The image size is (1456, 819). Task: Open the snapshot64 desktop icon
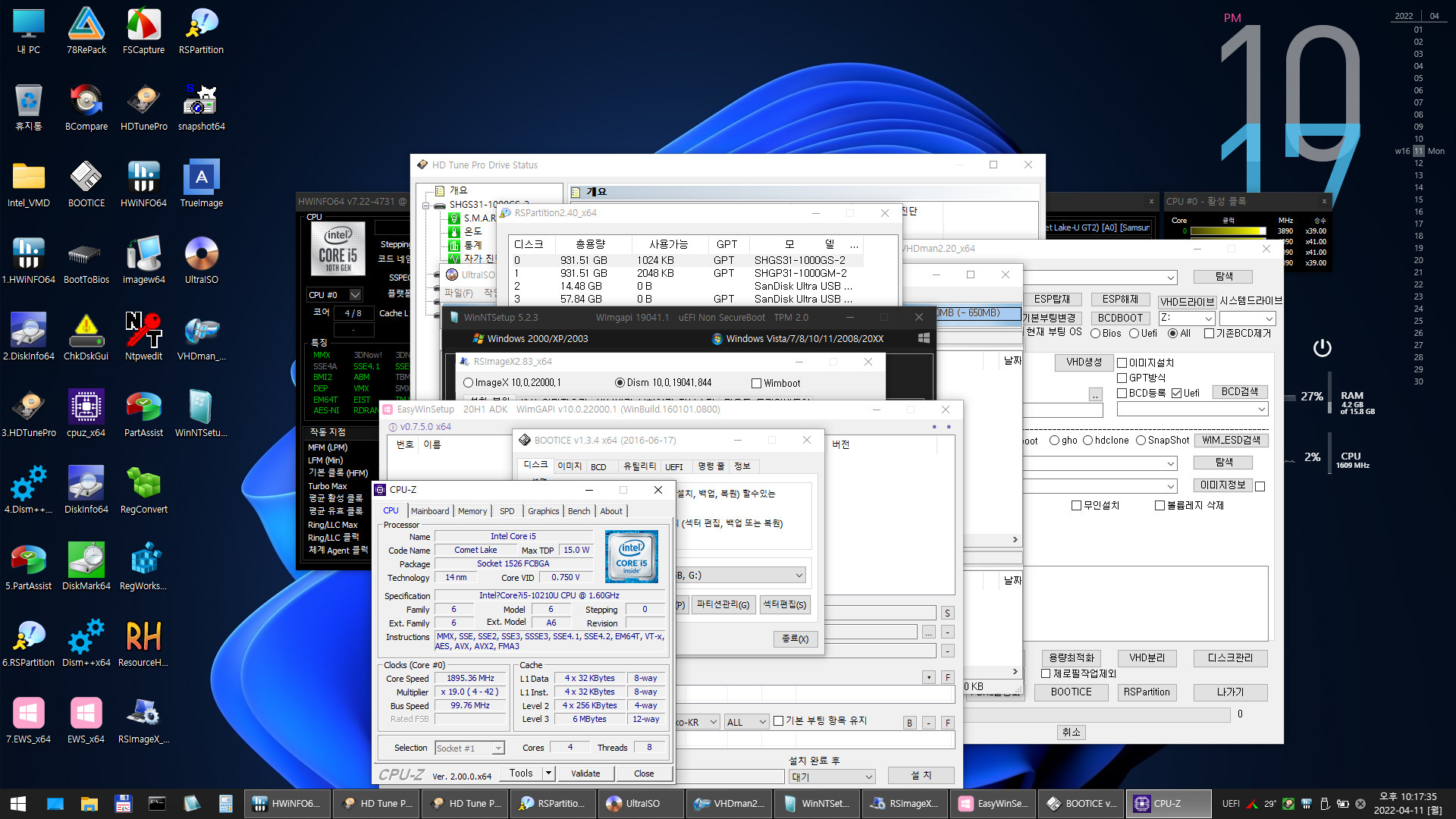tap(201, 108)
